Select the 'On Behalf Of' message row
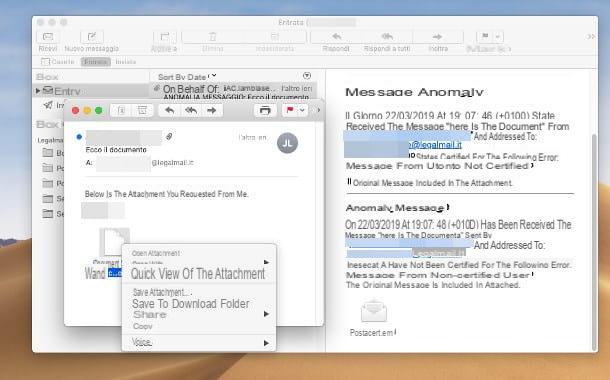The width and height of the screenshot is (610, 380). 233,92
